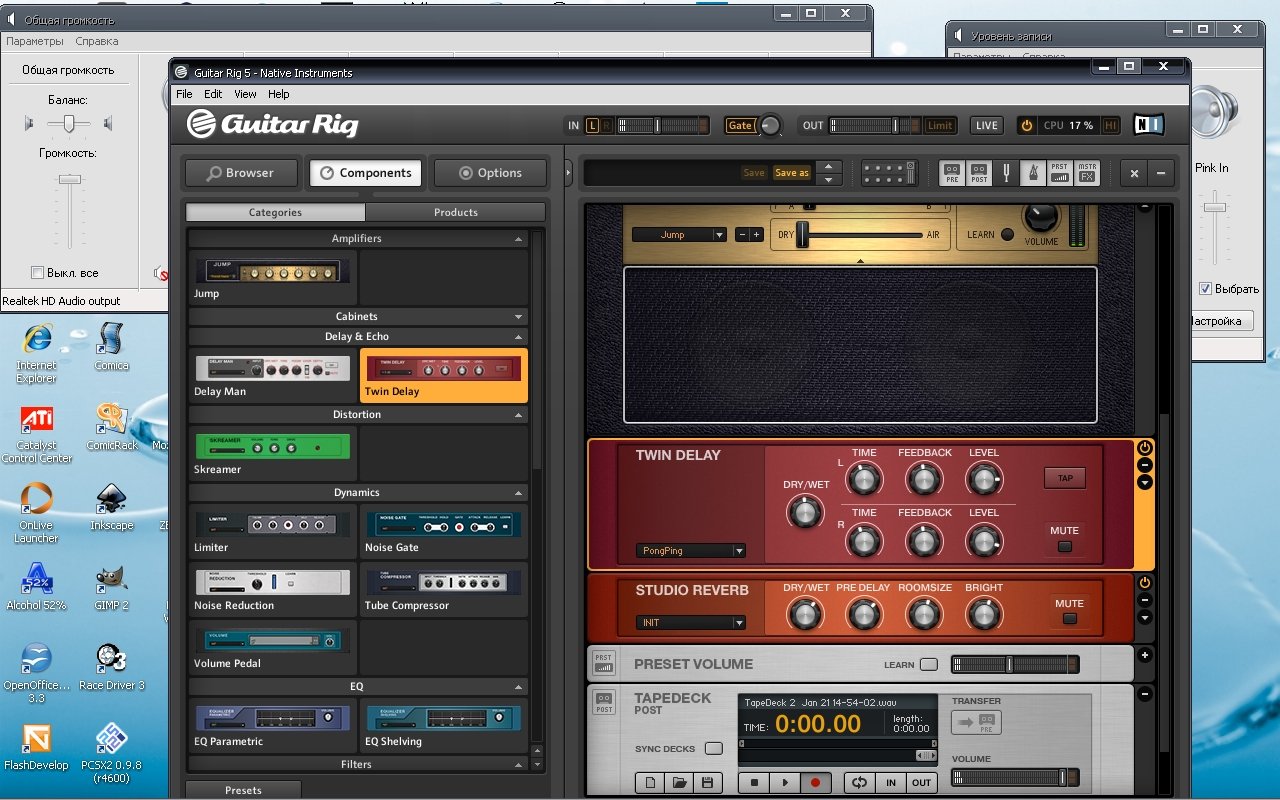Enable SYNC DECKS toggle
Screen dimensions: 1280x800
pos(713,749)
